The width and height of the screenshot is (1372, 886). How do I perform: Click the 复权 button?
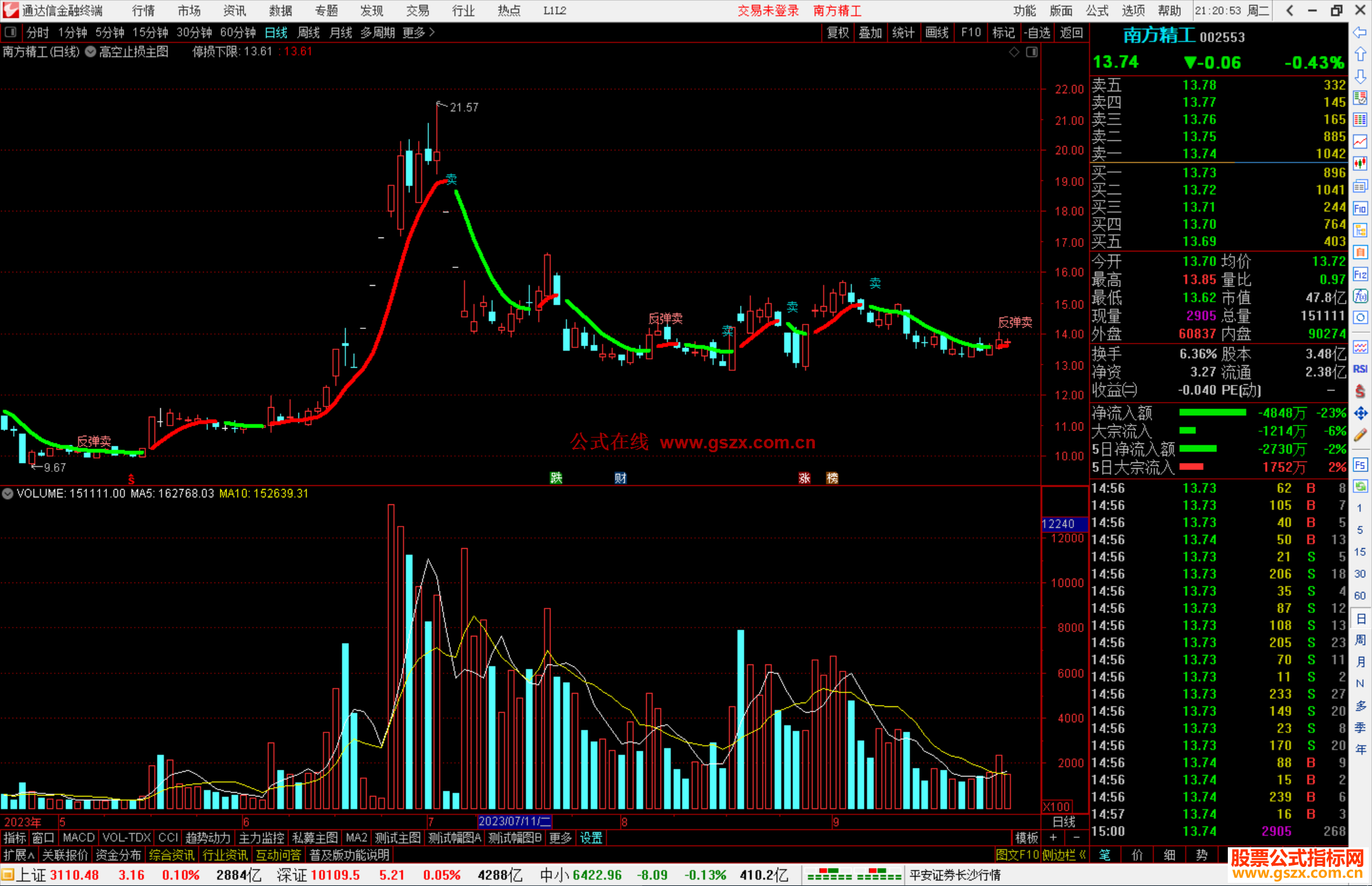(838, 32)
